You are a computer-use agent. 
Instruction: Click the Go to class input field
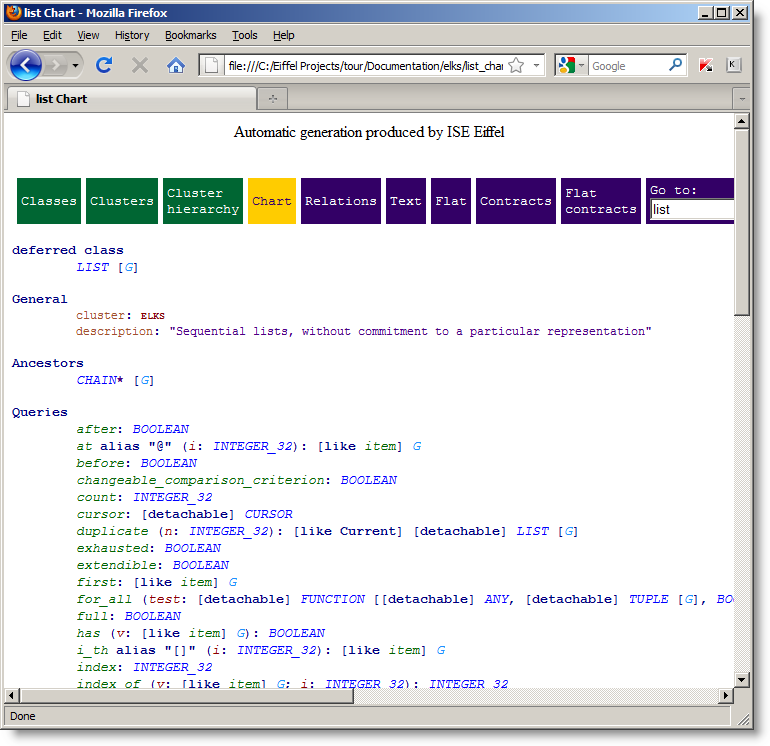click(692, 210)
